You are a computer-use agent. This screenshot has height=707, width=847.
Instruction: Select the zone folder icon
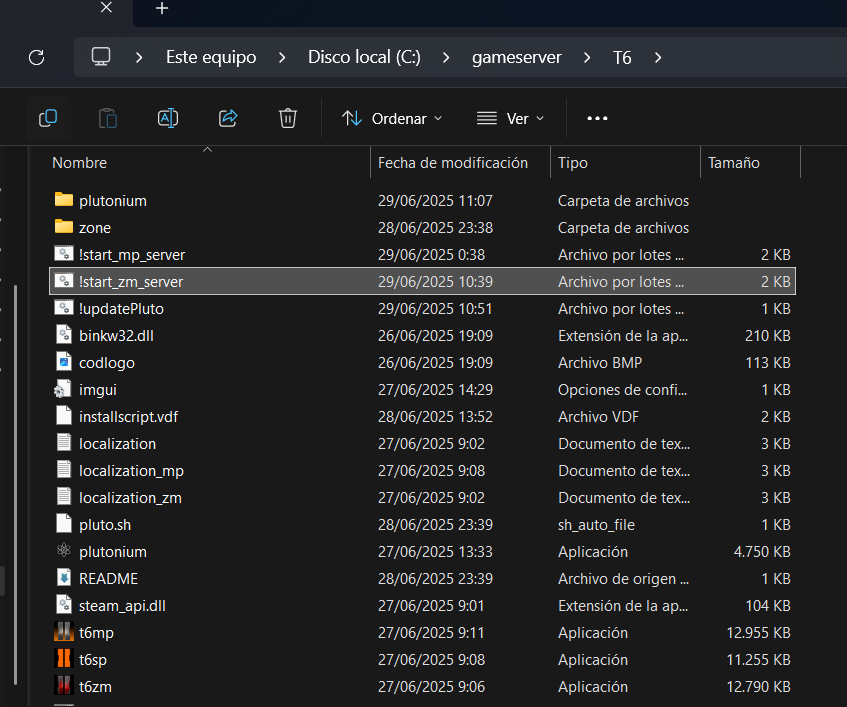click(64, 227)
